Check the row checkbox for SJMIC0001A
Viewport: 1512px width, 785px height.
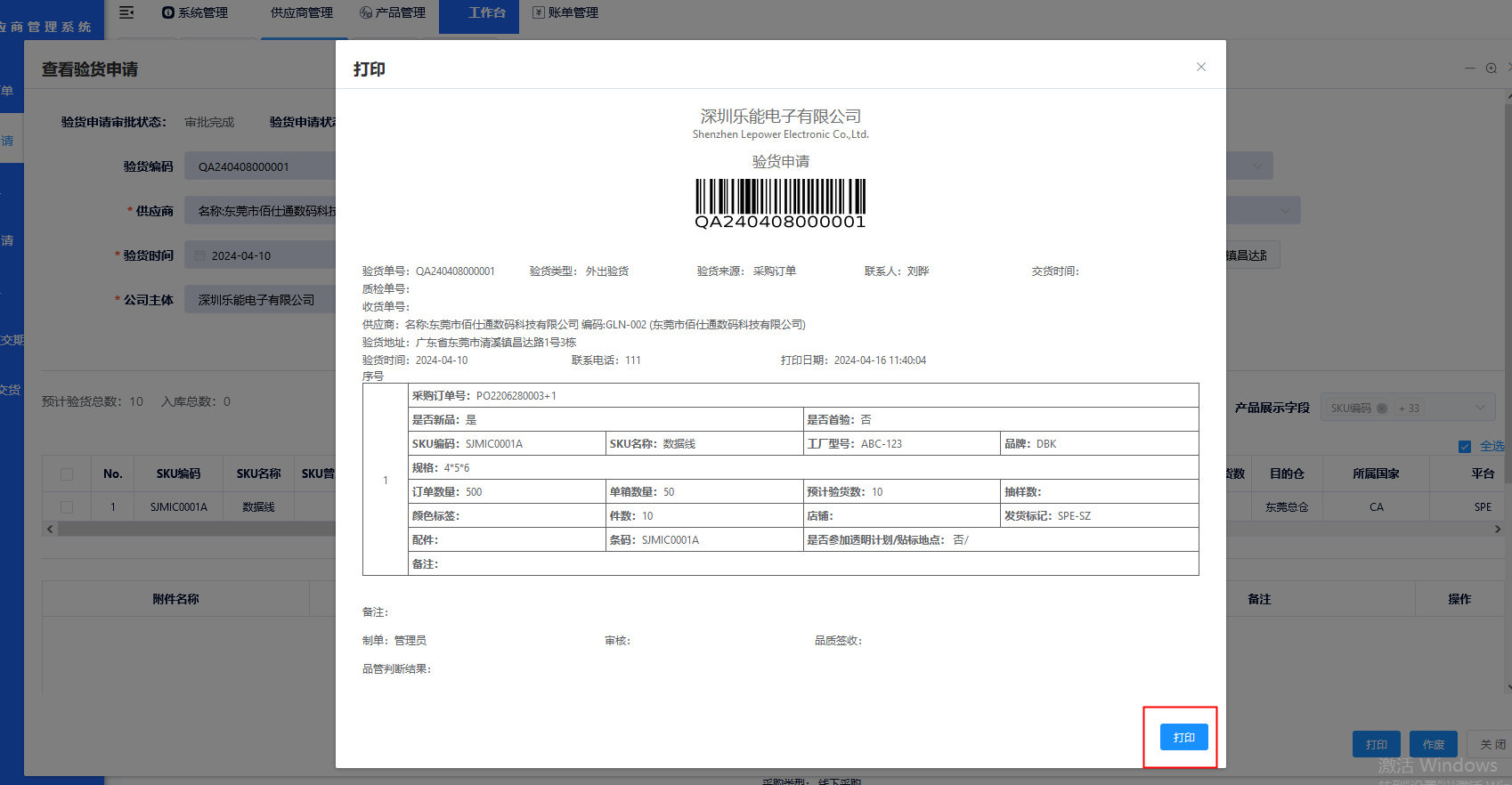(x=67, y=507)
